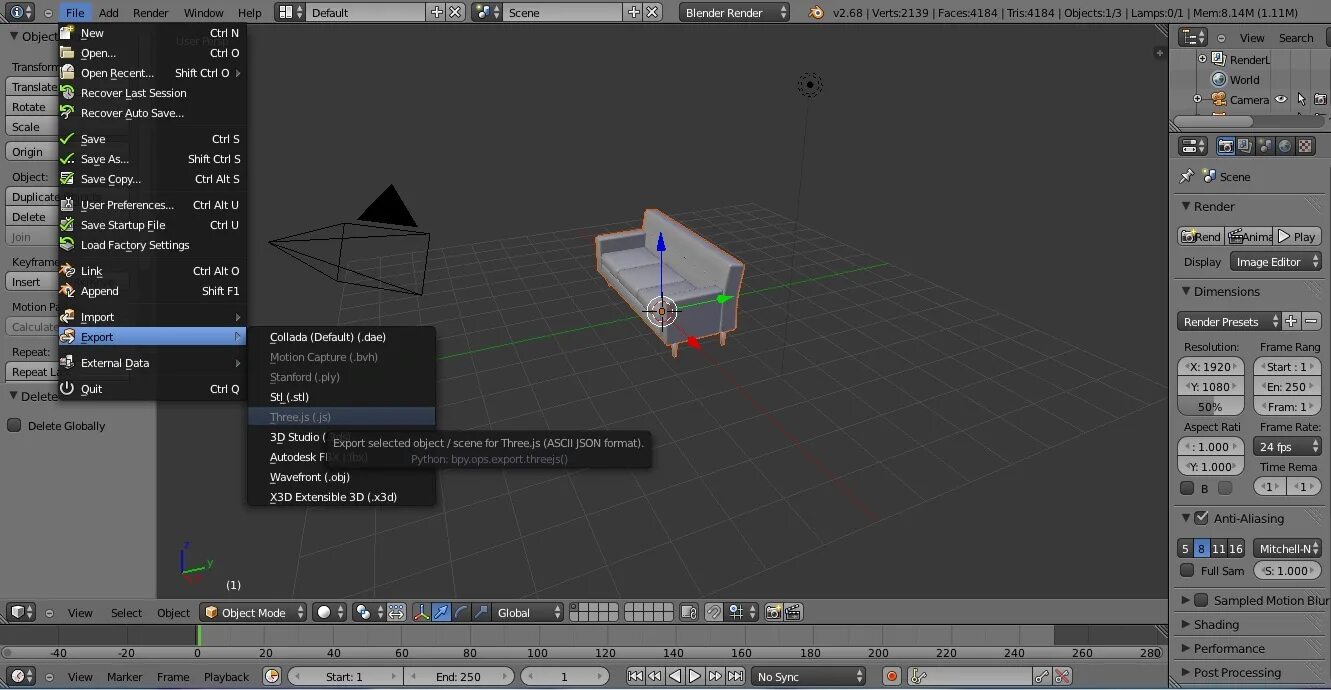Toggle automatic keyframe recording button
Viewport: 1331px width, 690px height.
[891, 676]
